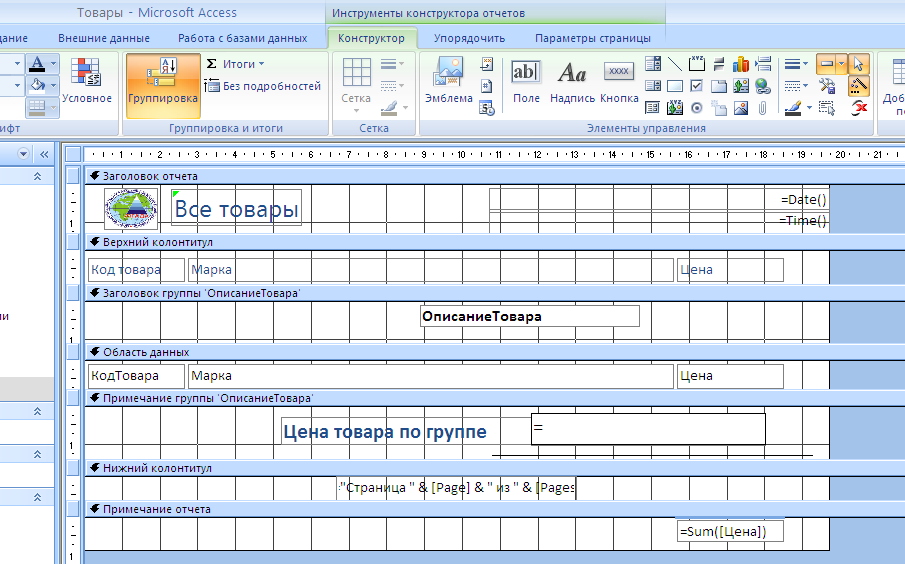Screen dimensions: 905x564
Task: Apply font color with A swatch
Action: [37, 64]
